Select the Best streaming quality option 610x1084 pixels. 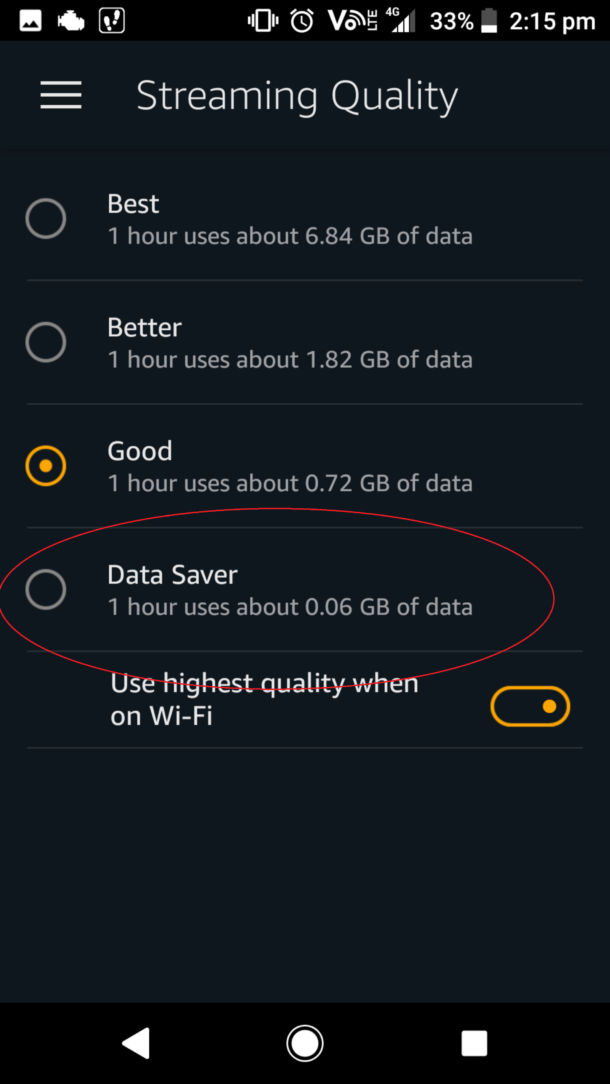click(45, 218)
